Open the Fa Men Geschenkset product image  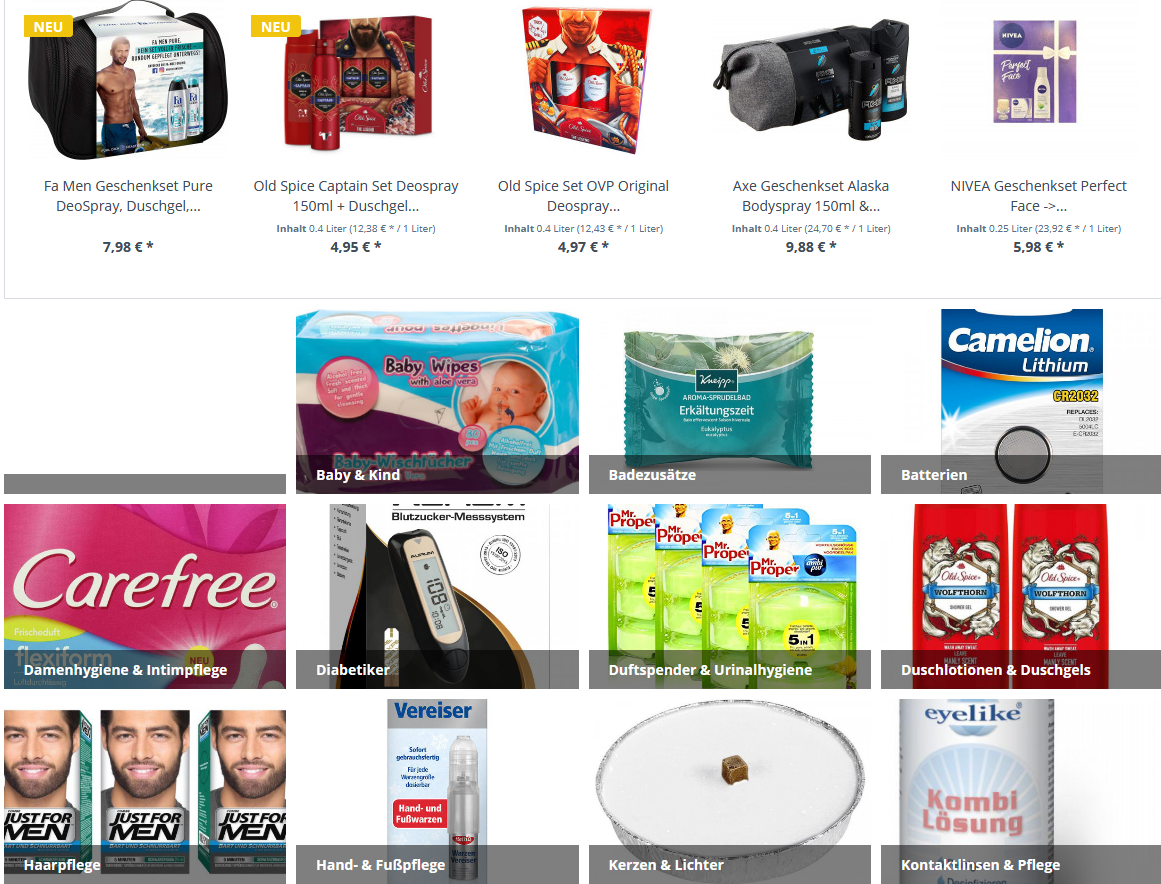click(128, 80)
